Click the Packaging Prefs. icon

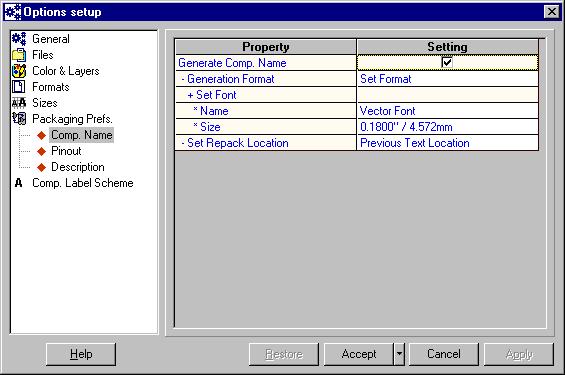coord(19,119)
